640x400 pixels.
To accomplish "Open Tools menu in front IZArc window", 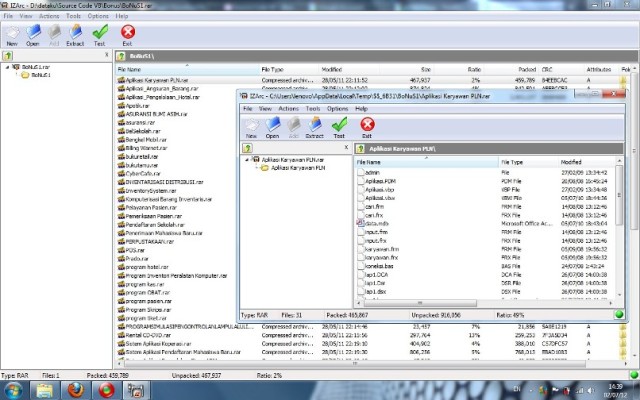I will [x=313, y=109].
